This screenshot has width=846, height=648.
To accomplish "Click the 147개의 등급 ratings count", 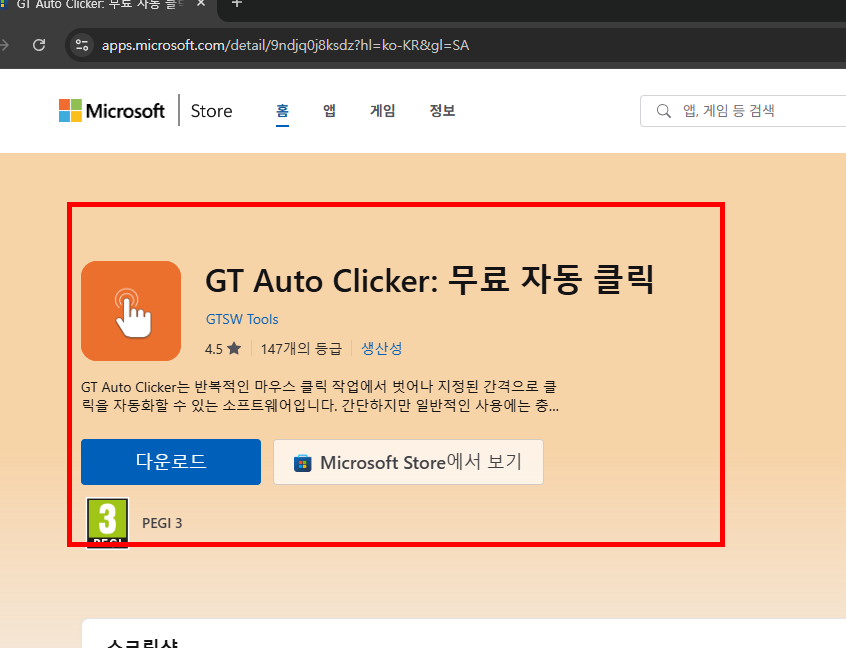I will coord(301,349).
